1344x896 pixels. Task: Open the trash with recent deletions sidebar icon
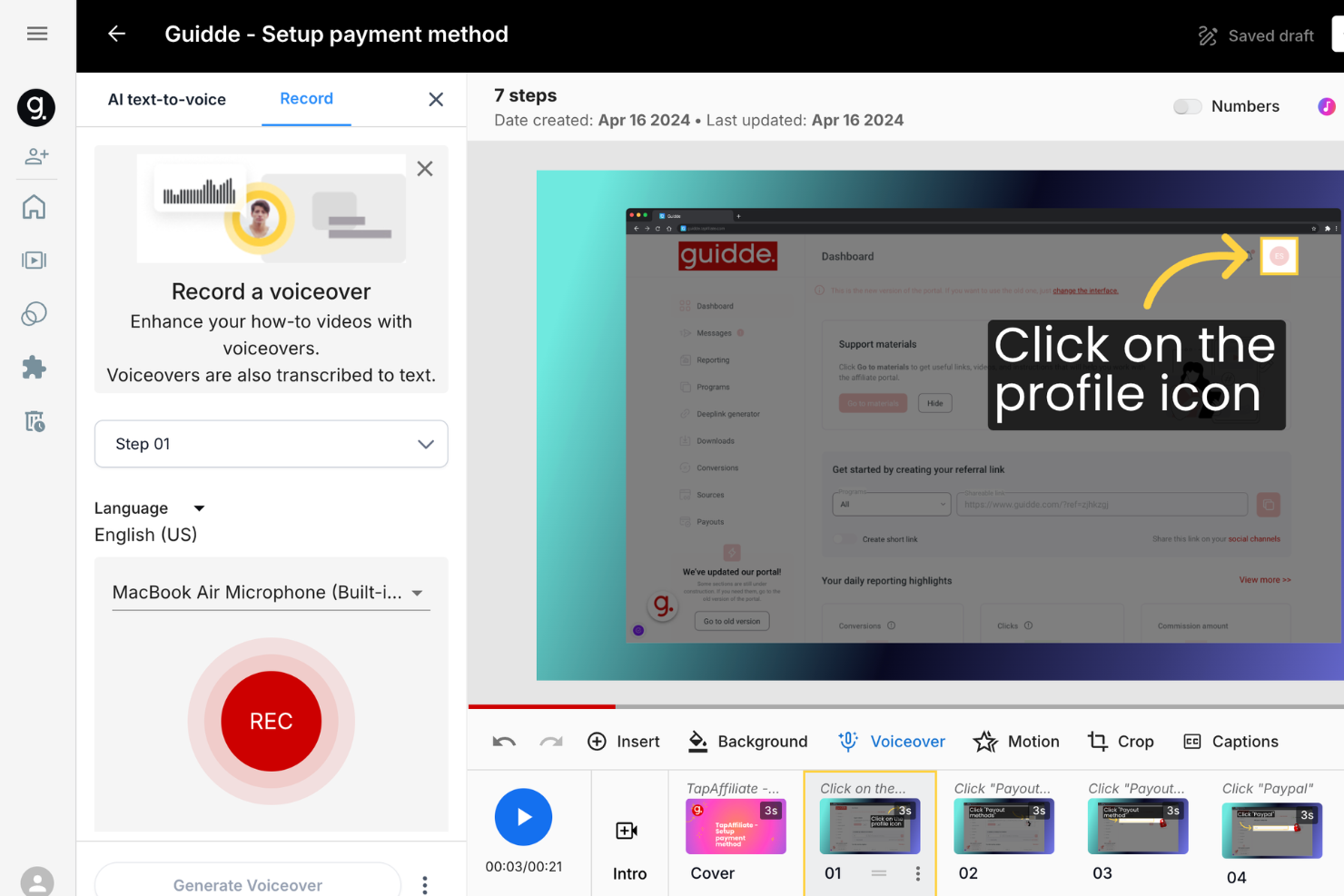tap(34, 420)
